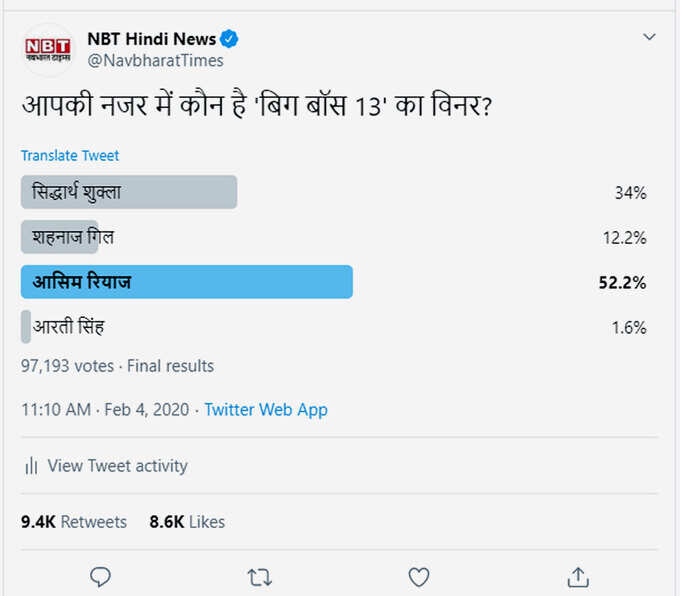Open the share tweet upload icon

pyautogui.click(x=578, y=577)
